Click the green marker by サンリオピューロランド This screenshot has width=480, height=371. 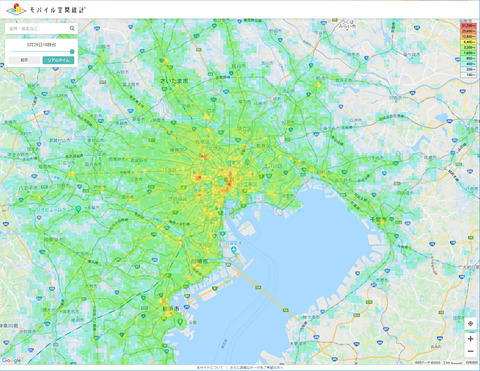click(78, 209)
